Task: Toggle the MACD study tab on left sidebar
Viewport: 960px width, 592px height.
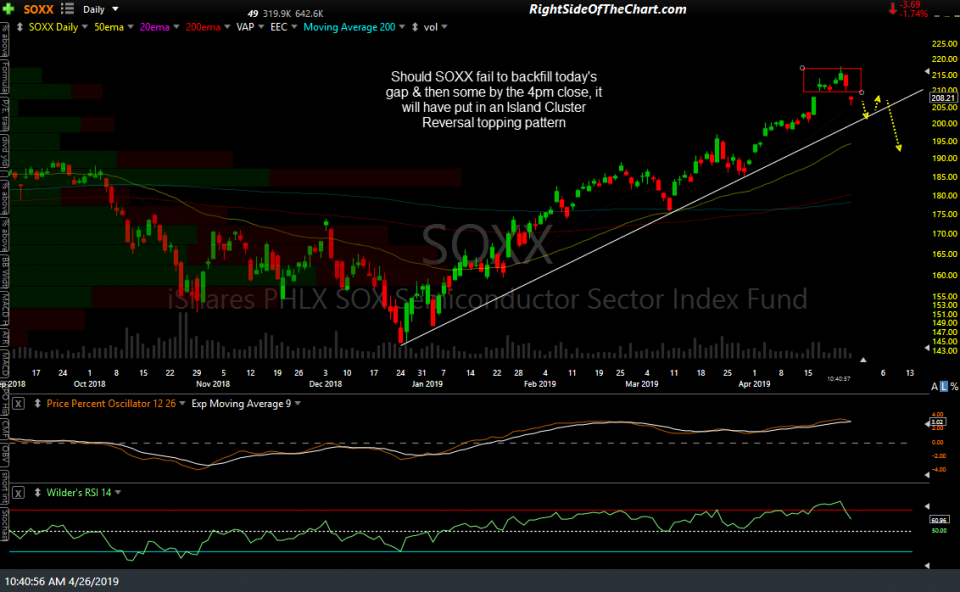Action: tap(7, 355)
